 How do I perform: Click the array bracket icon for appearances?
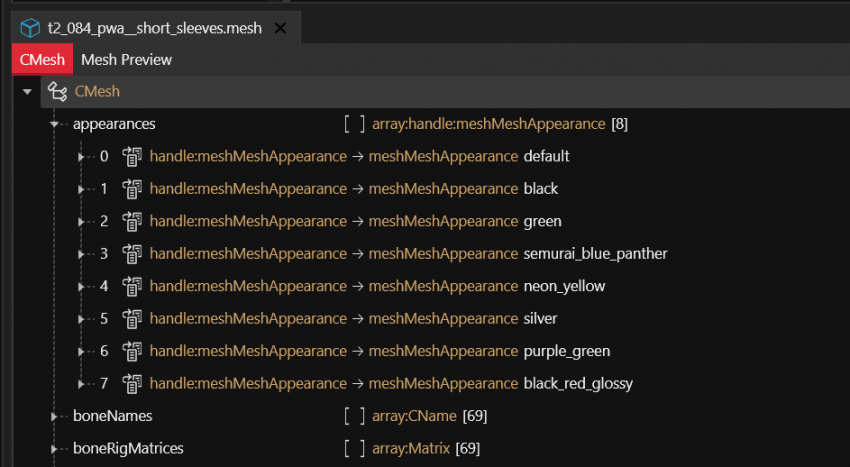coord(354,124)
